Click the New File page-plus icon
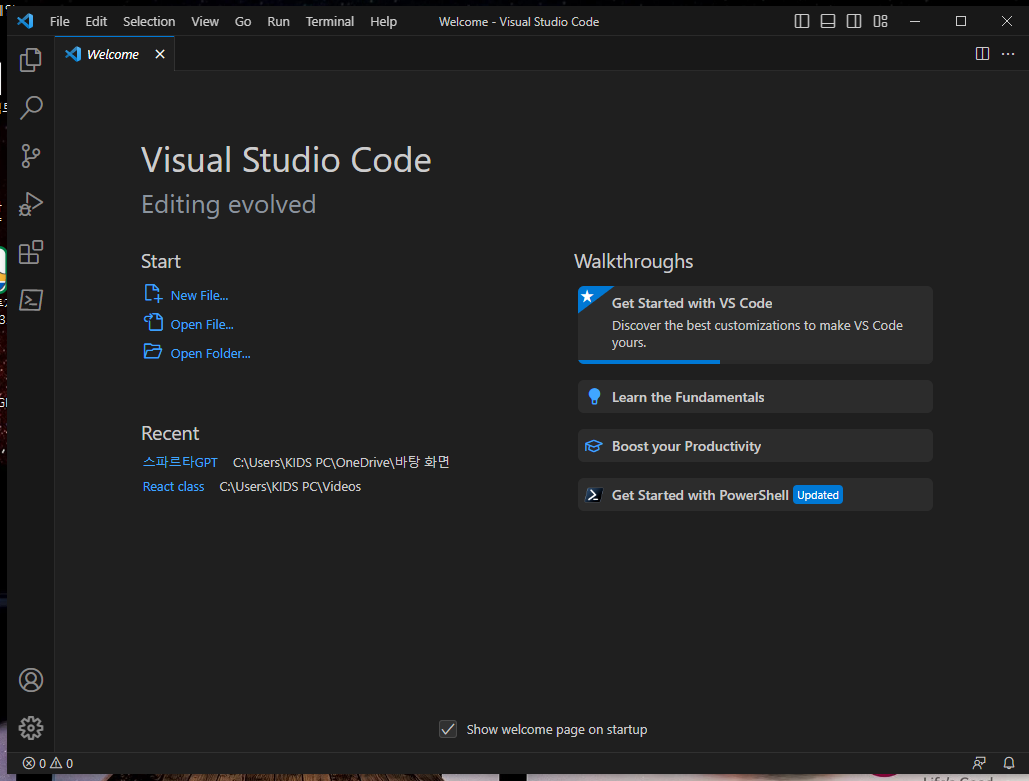1029x781 pixels. click(153, 293)
